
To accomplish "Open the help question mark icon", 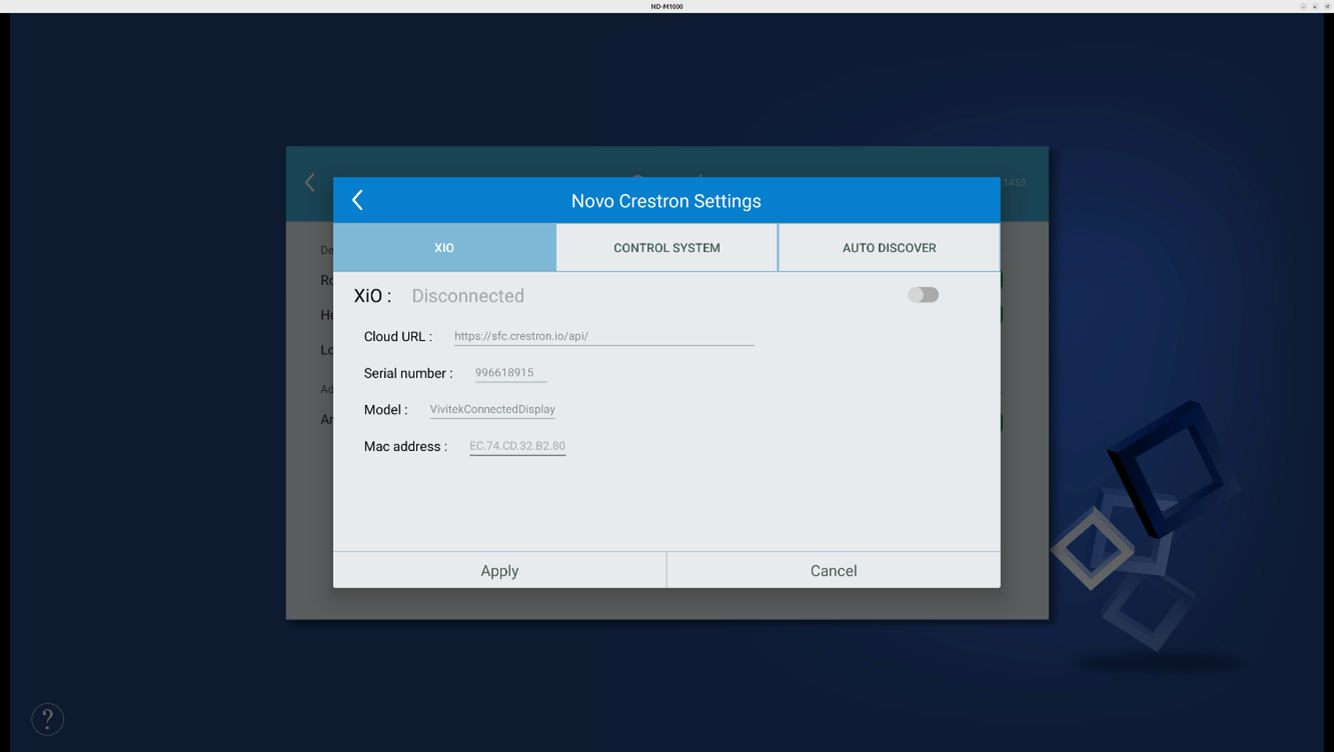I will 47,719.
